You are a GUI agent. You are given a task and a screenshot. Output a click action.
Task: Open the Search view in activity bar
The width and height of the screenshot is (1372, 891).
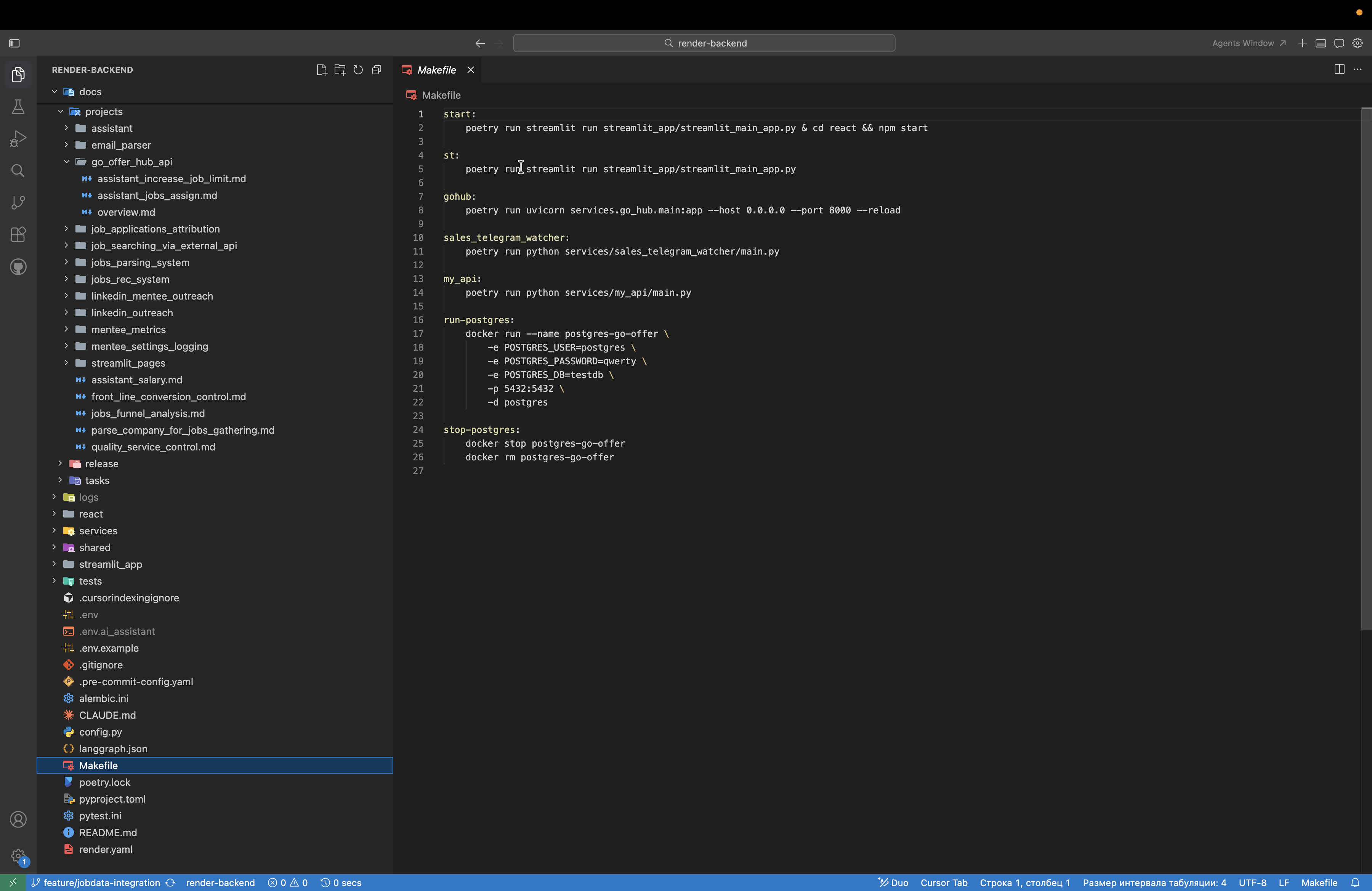[18, 171]
